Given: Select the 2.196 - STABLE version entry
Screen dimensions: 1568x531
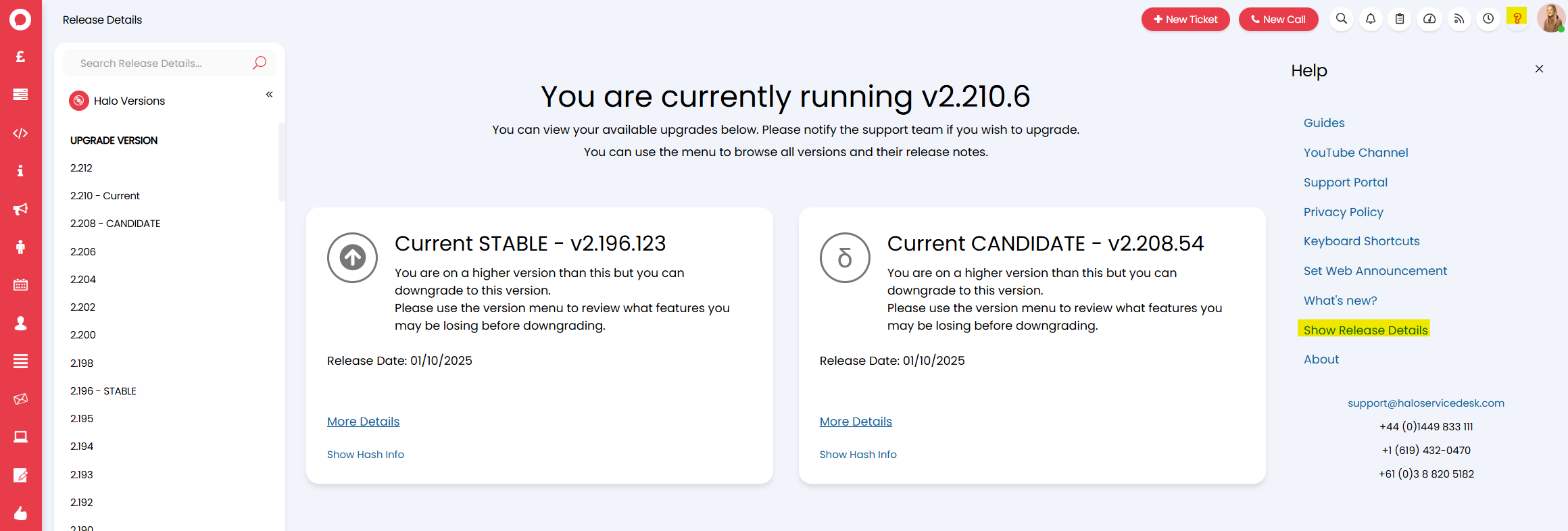Looking at the screenshot, I should [x=103, y=391].
